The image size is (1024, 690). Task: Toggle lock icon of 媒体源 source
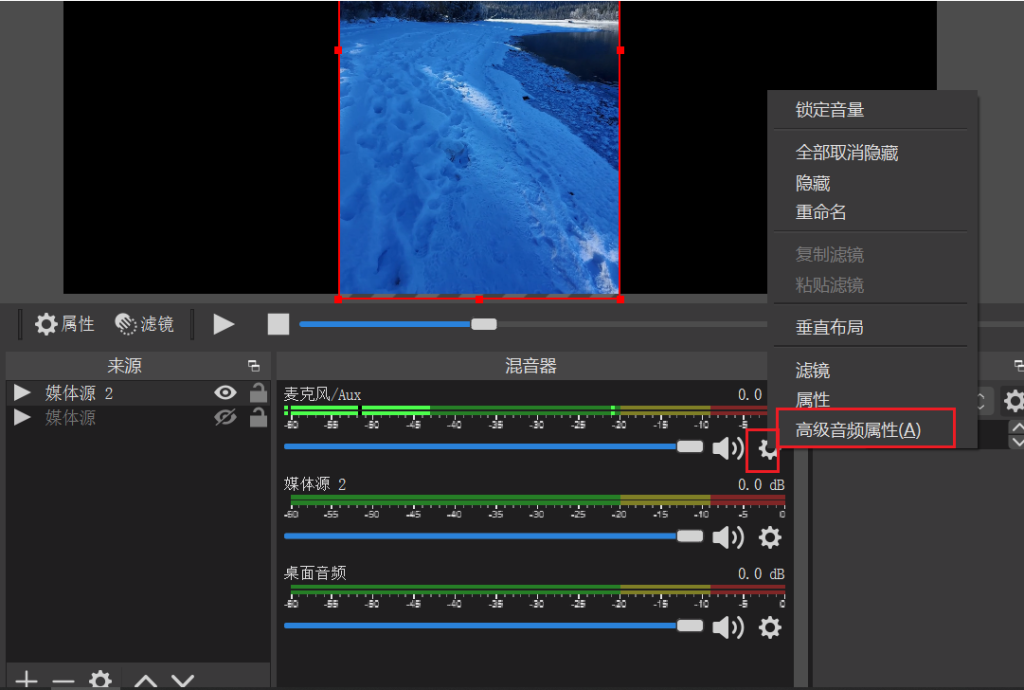pos(259,417)
